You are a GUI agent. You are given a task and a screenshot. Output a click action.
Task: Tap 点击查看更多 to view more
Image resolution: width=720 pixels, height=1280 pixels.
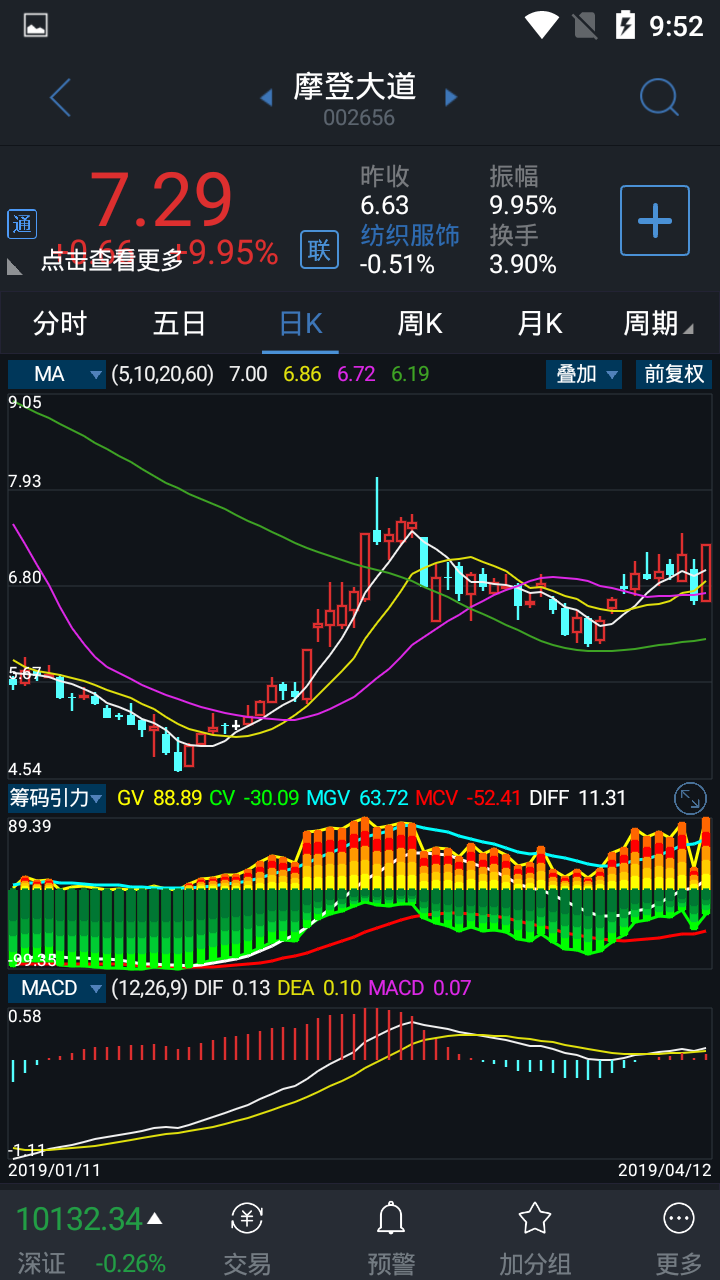coord(113,260)
